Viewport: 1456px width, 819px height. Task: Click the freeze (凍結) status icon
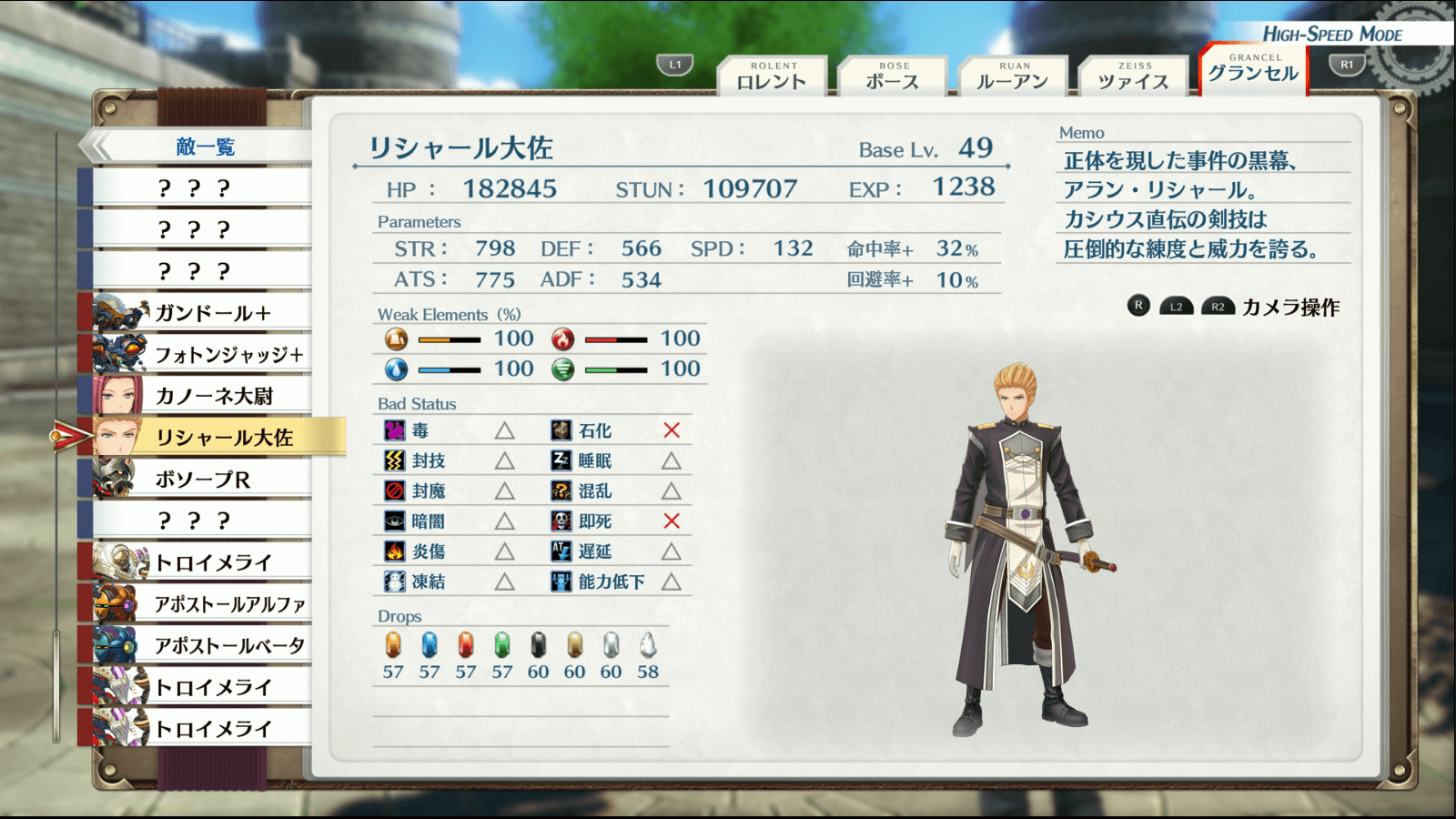point(394,581)
